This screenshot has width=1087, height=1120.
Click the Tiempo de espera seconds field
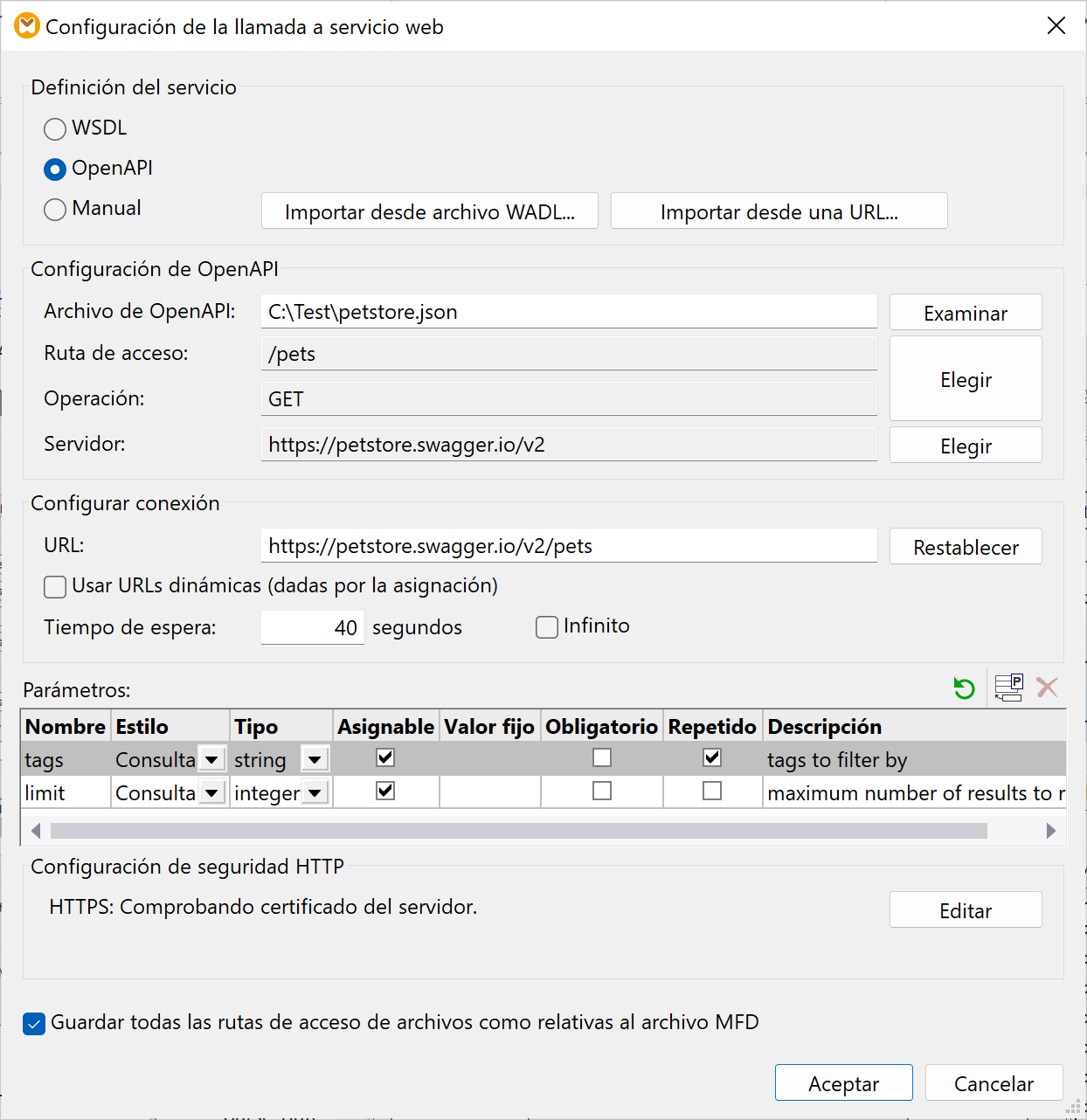pos(312,627)
